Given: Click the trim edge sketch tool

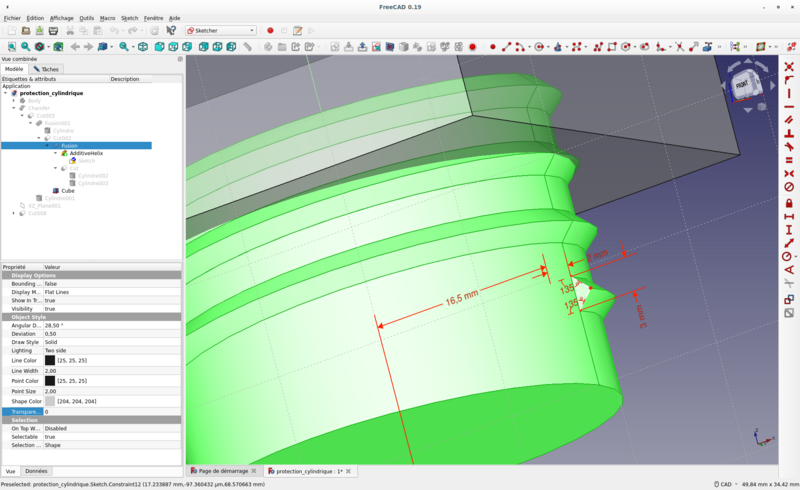Looking at the screenshot, I should [x=679, y=46].
